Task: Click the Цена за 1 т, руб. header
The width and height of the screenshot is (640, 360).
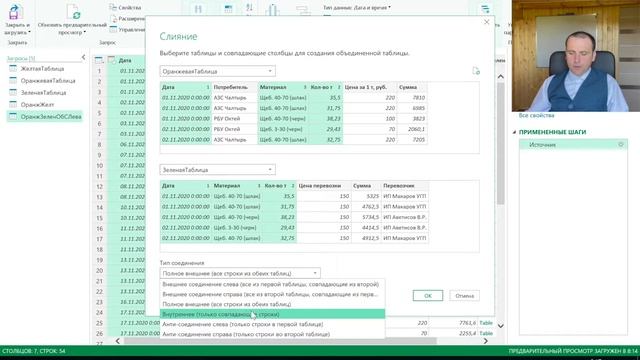Action: tap(369, 87)
